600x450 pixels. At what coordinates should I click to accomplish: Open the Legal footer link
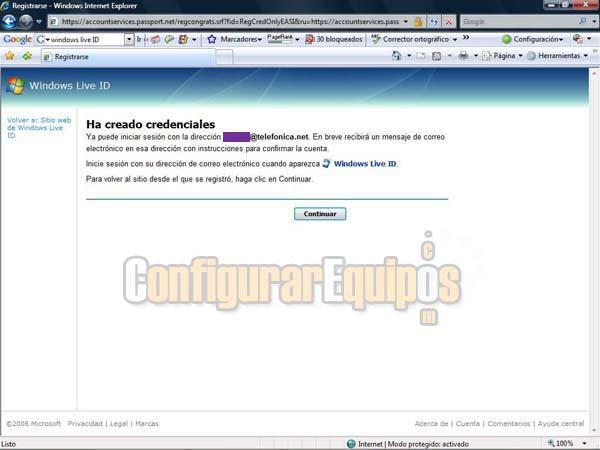click(x=119, y=424)
